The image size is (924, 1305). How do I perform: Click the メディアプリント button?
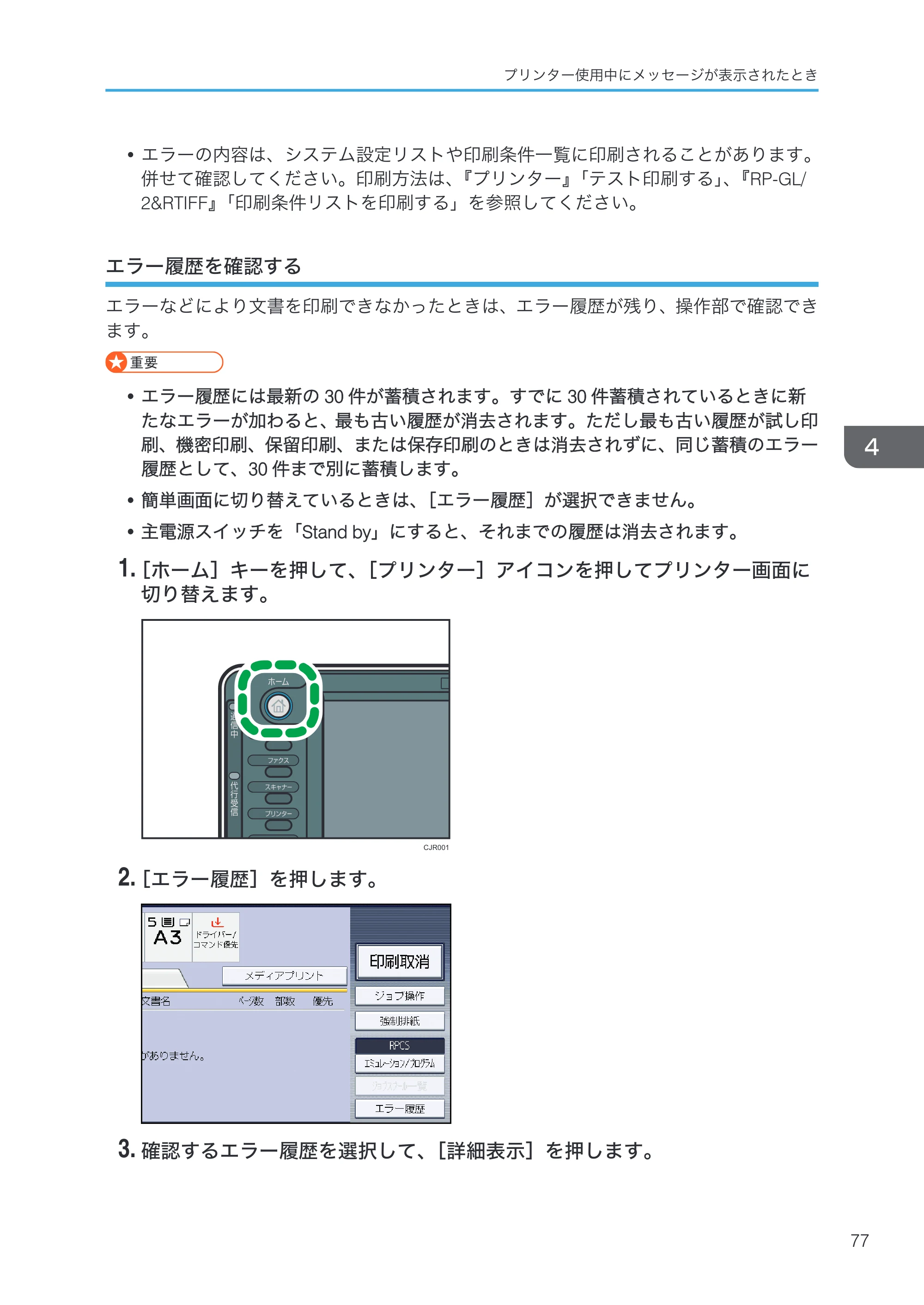tap(284, 976)
